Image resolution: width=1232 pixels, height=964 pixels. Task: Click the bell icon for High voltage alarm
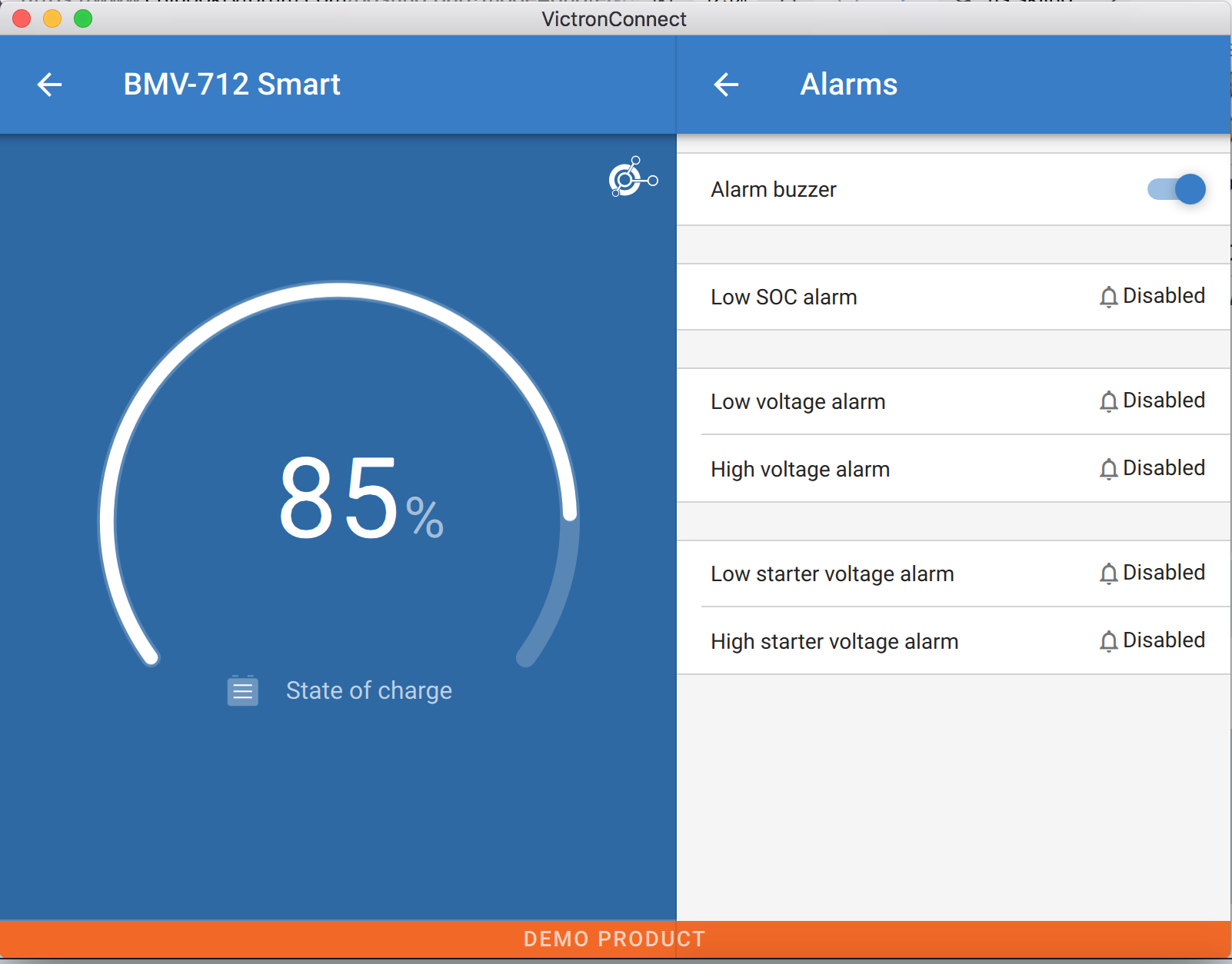[1108, 469]
